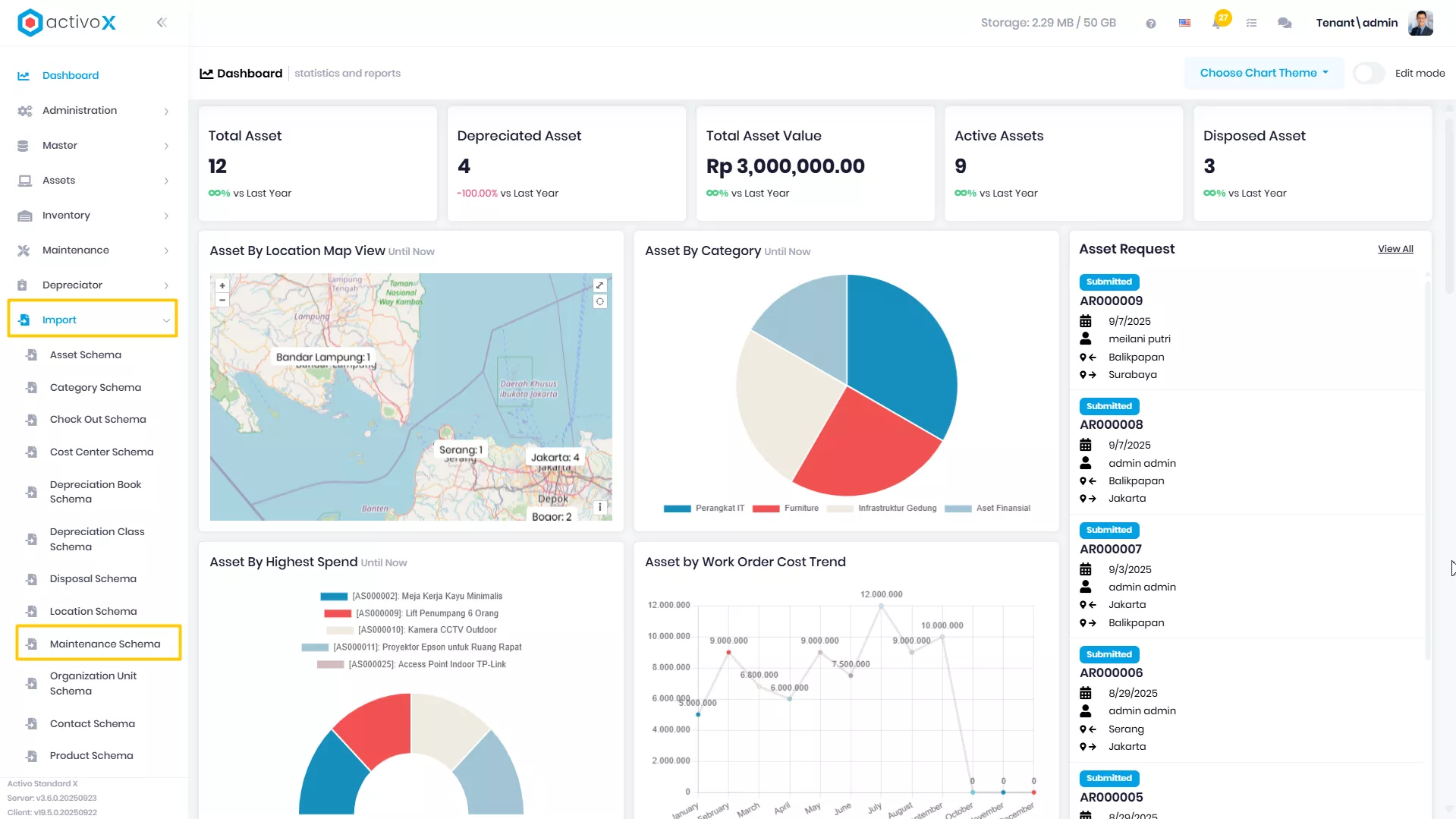Click the Inventory warehouse icon

coord(25,216)
